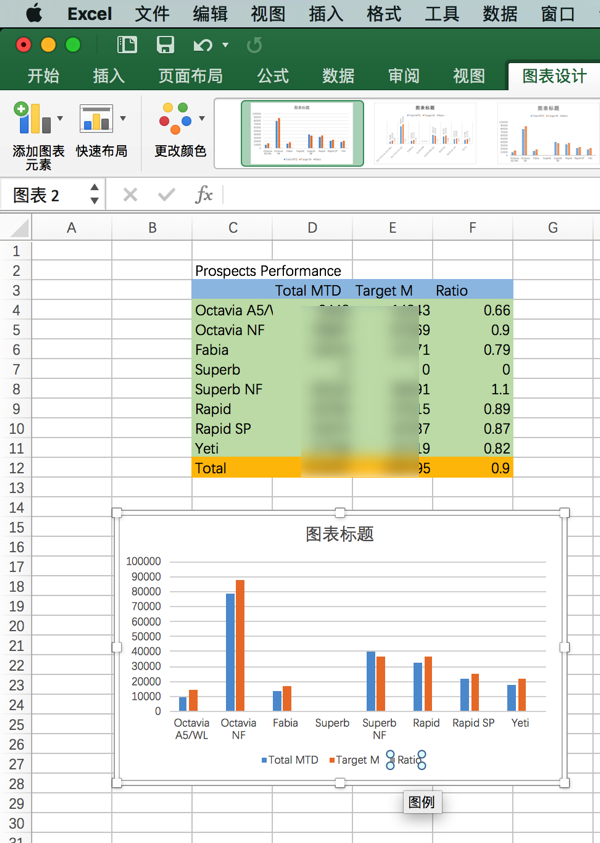Select row 12 header
This screenshot has width=600, height=843.
click(16, 468)
